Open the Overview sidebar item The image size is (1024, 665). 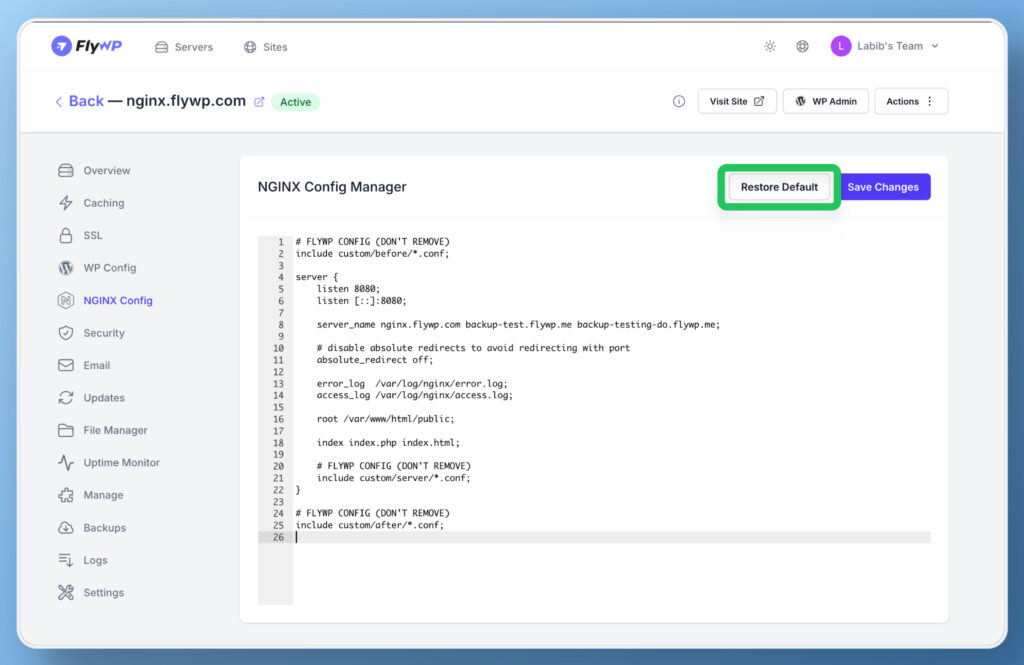94,170
